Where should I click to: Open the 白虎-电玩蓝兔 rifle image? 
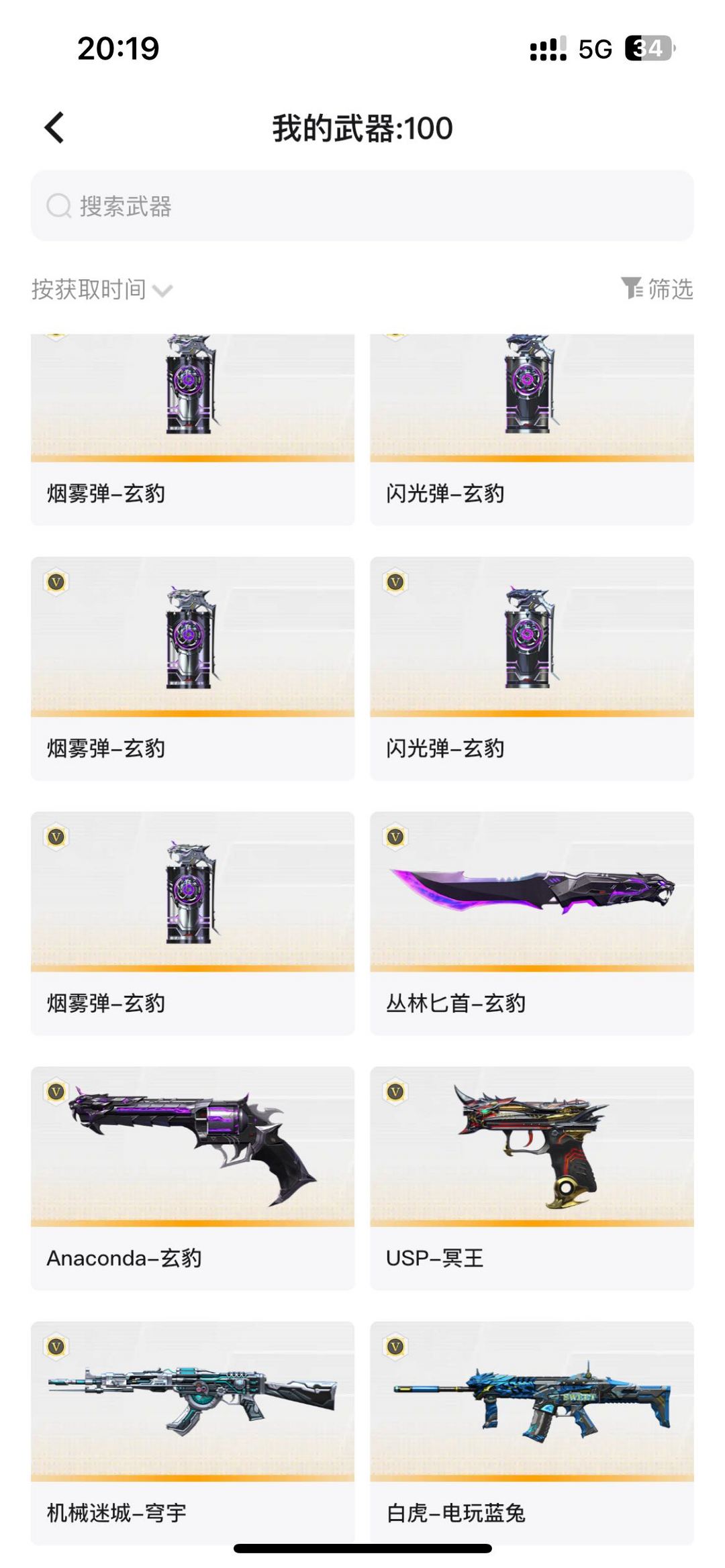532,1400
